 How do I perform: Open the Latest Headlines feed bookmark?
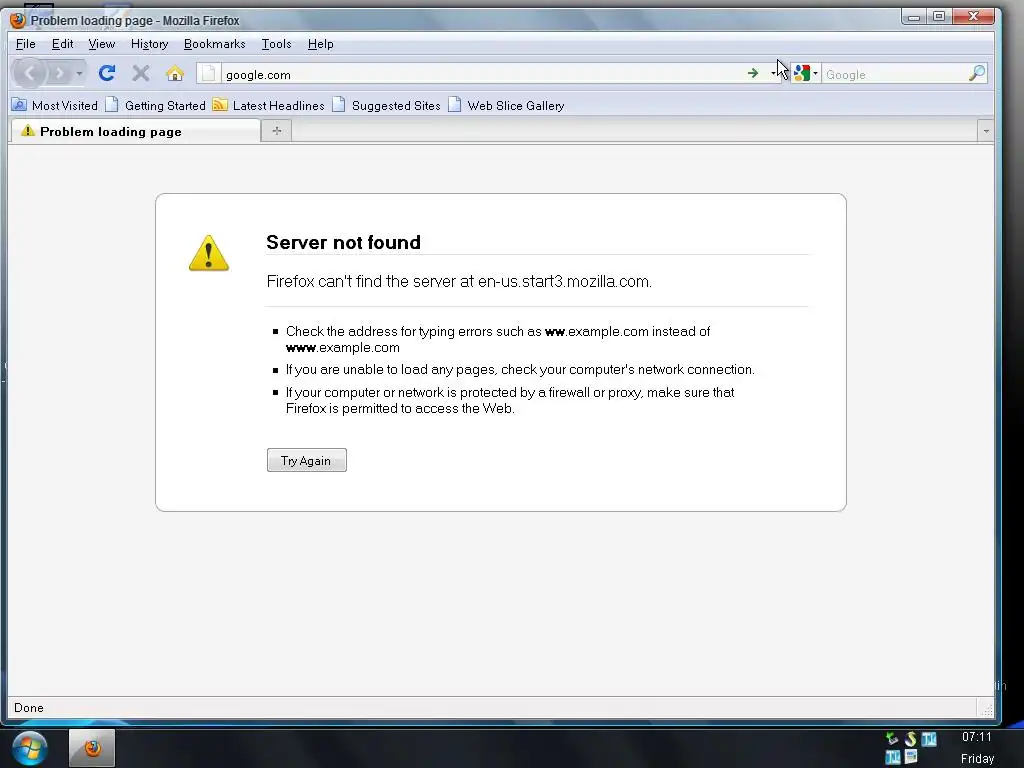coord(268,105)
